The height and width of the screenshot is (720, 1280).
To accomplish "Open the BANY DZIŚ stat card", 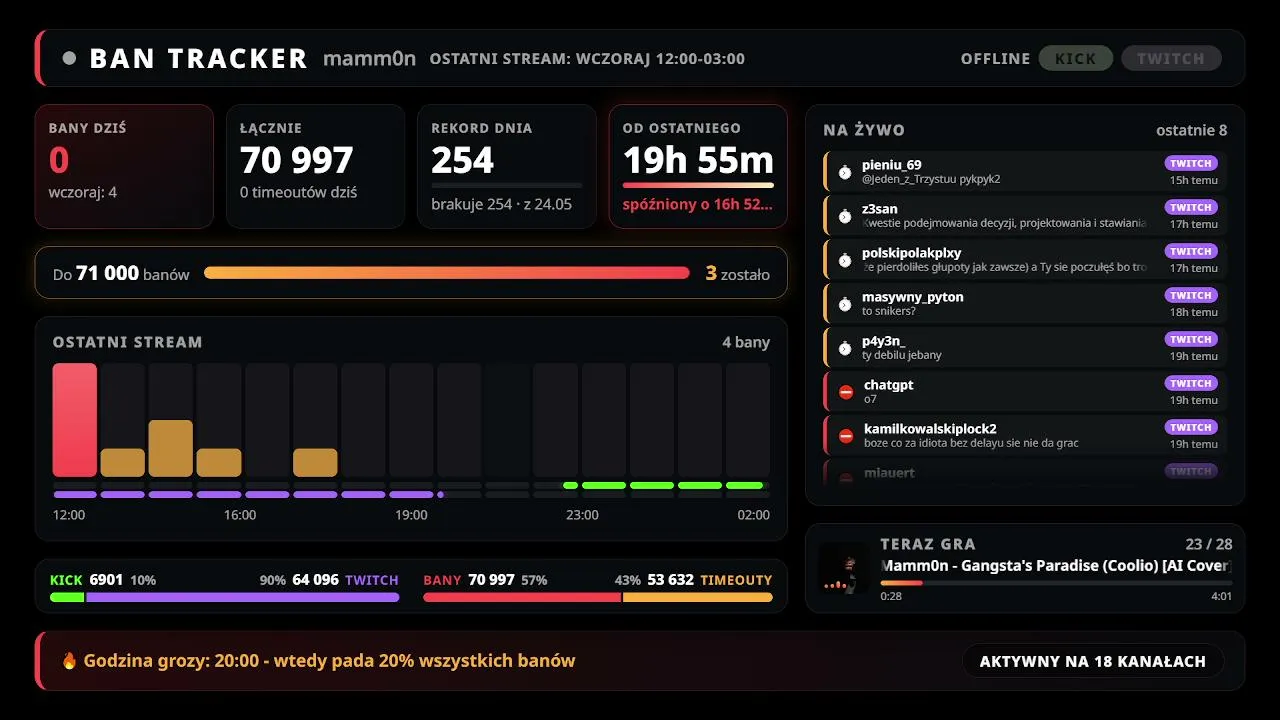I will tap(124, 167).
